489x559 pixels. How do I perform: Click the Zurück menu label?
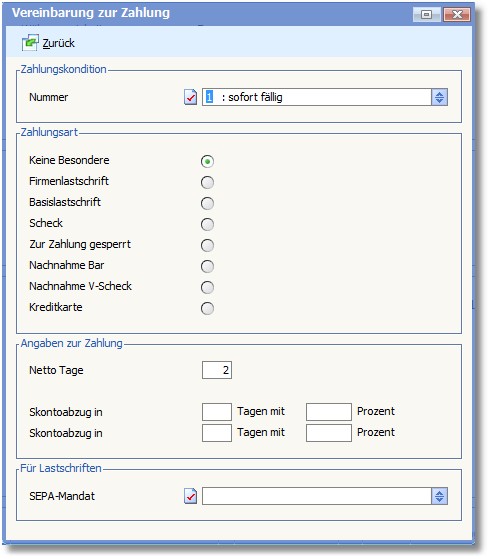(58, 43)
